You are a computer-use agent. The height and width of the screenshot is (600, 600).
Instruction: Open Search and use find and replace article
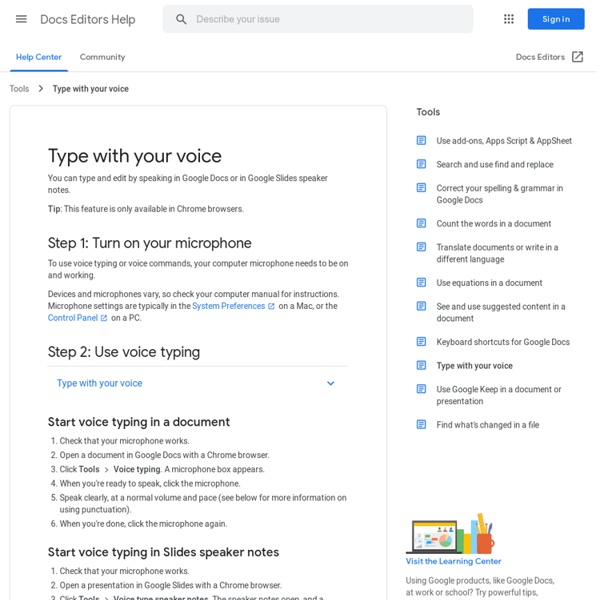[495, 165]
